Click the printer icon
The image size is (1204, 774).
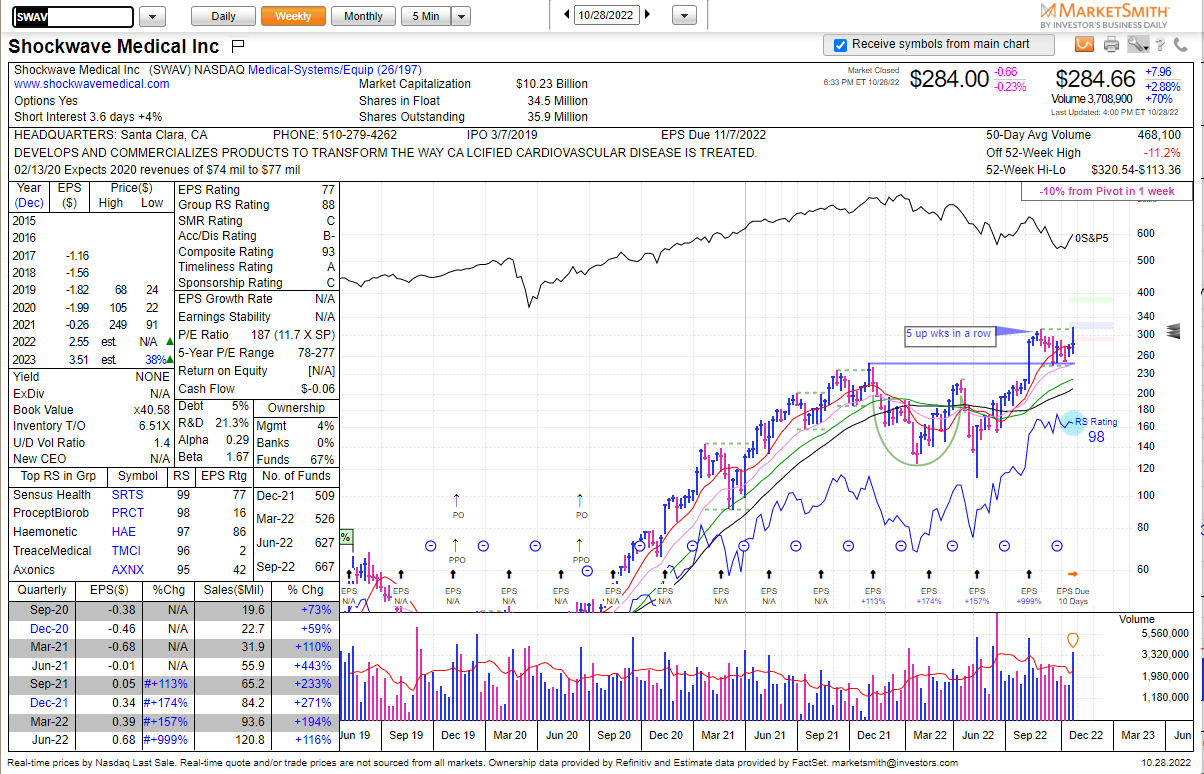(1111, 44)
